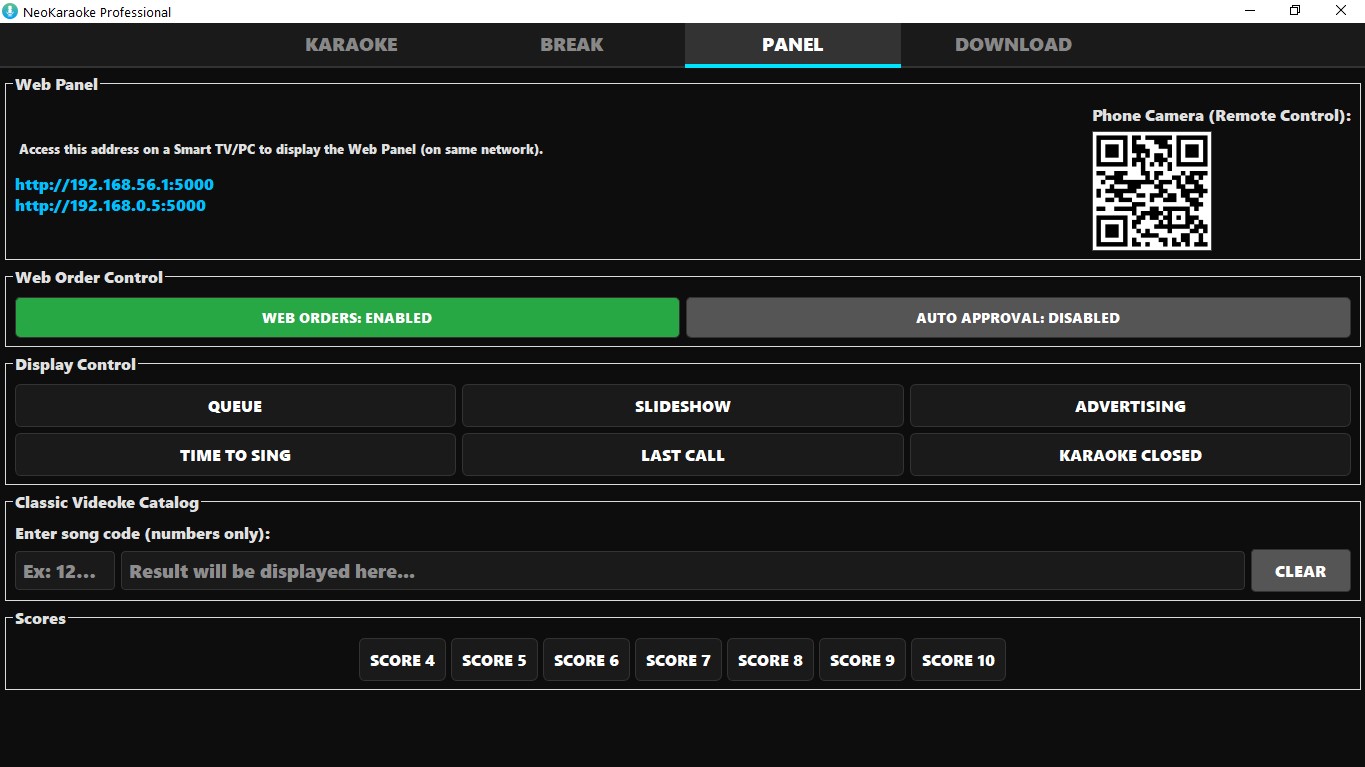This screenshot has width=1365, height=767.
Task: Show ADVERTISING on display
Action: 1130,407
